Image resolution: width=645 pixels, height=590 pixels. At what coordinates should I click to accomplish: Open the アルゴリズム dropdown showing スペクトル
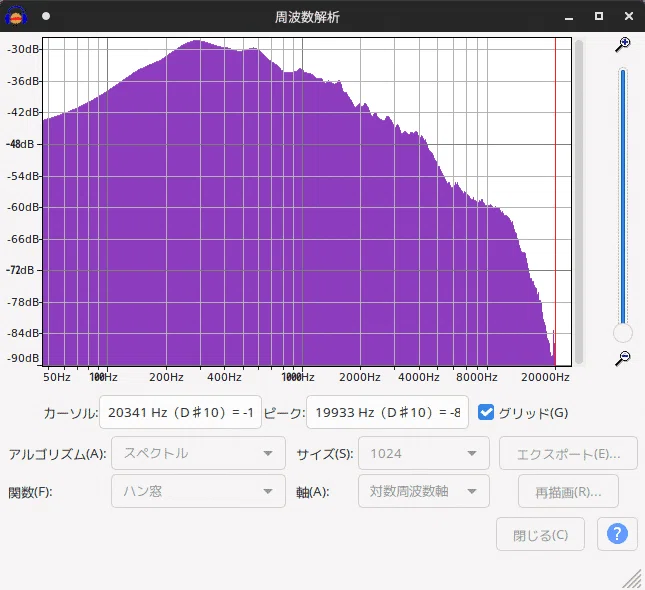(x=198, y=453)
